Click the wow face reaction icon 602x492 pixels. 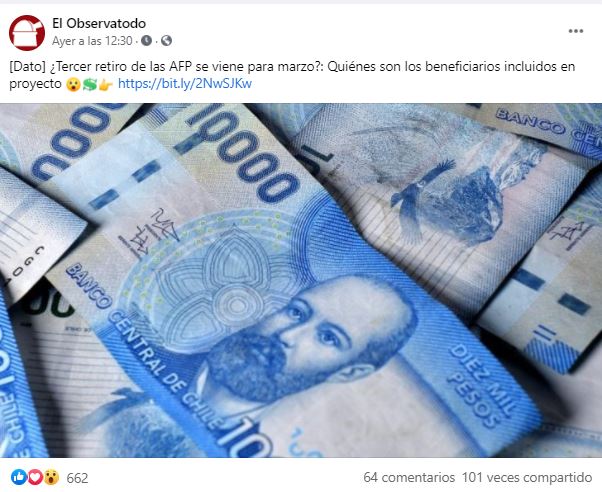51,477
